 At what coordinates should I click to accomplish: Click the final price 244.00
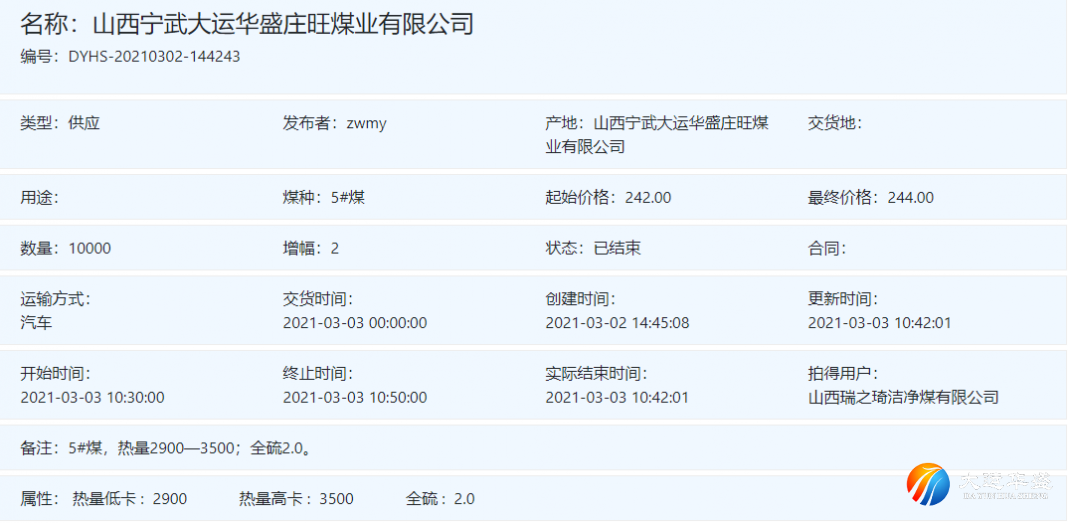click(910, 198)
